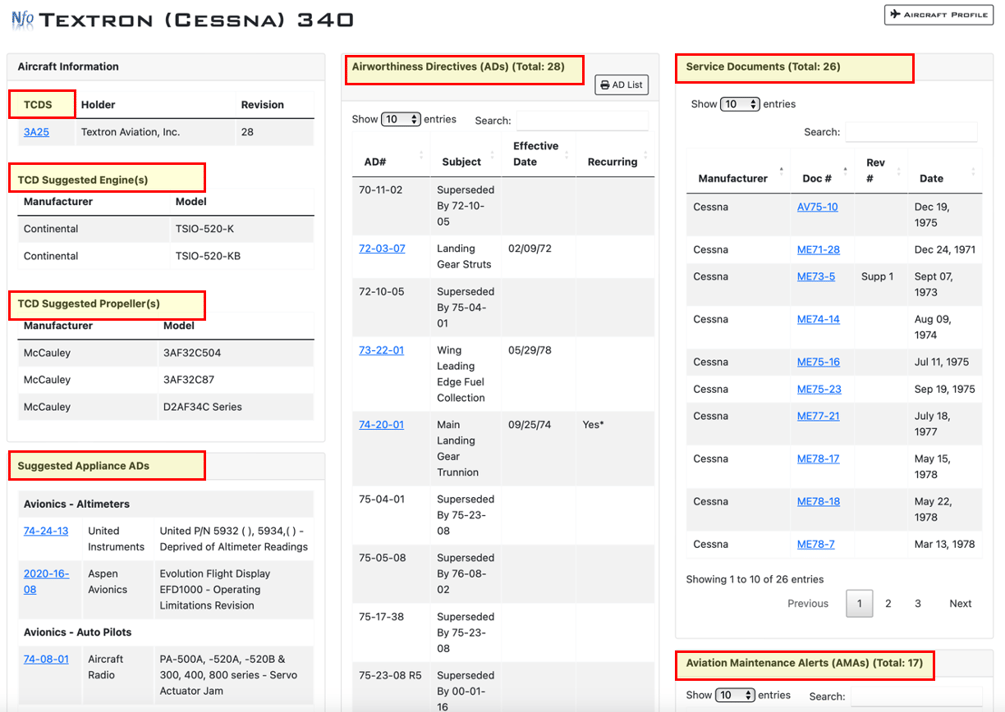Click the Service Documents search box
Image resolution: width=1005 pixels, height=712 pixels.
pyautogui.click(x=911, y=131)
